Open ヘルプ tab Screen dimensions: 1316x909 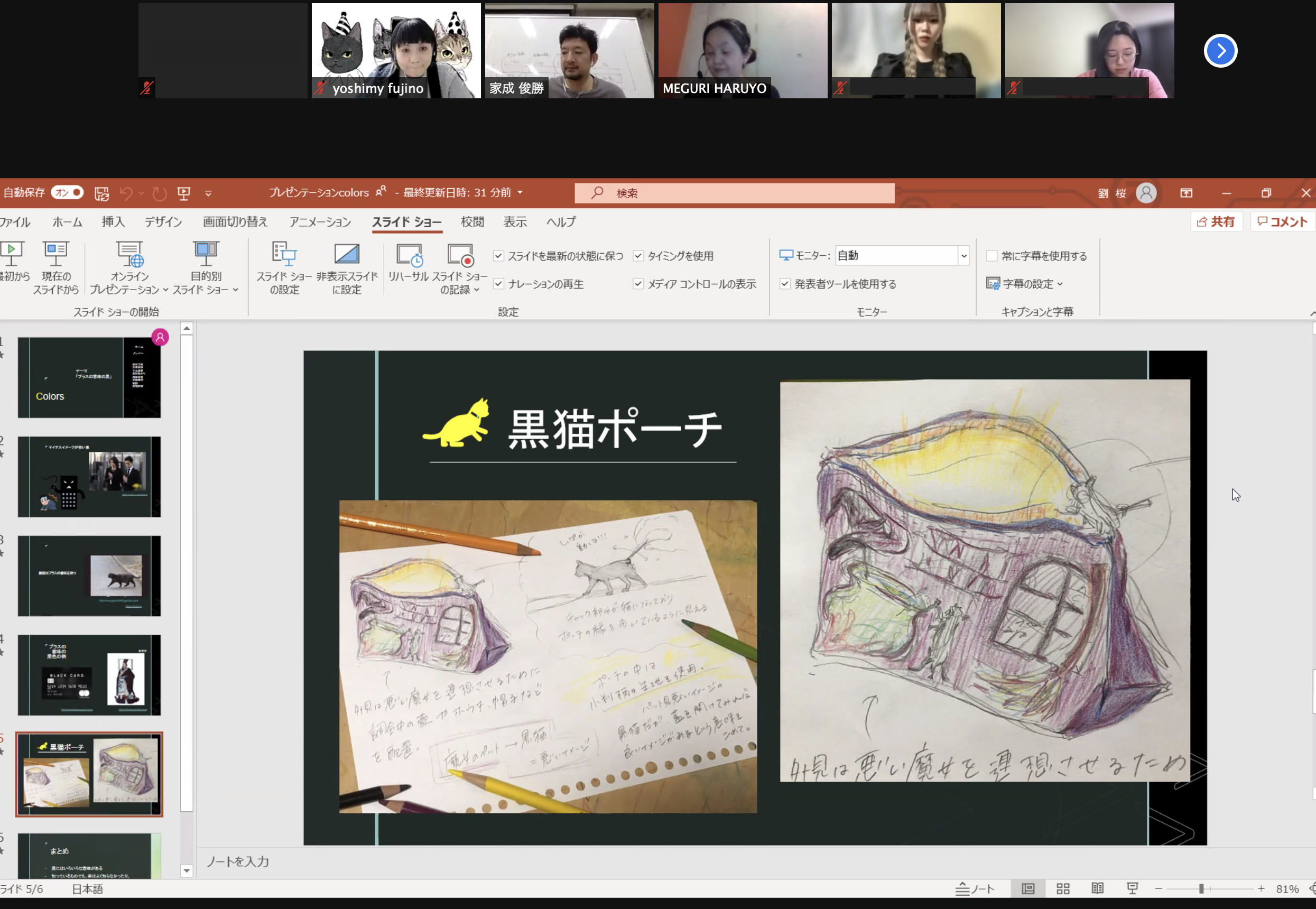[x=561, y=222]
